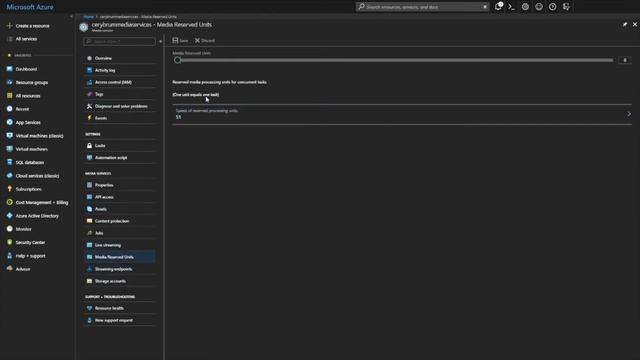640x360 pixels.
Task: Click the reserved units value box
Action: pos(624,60)
